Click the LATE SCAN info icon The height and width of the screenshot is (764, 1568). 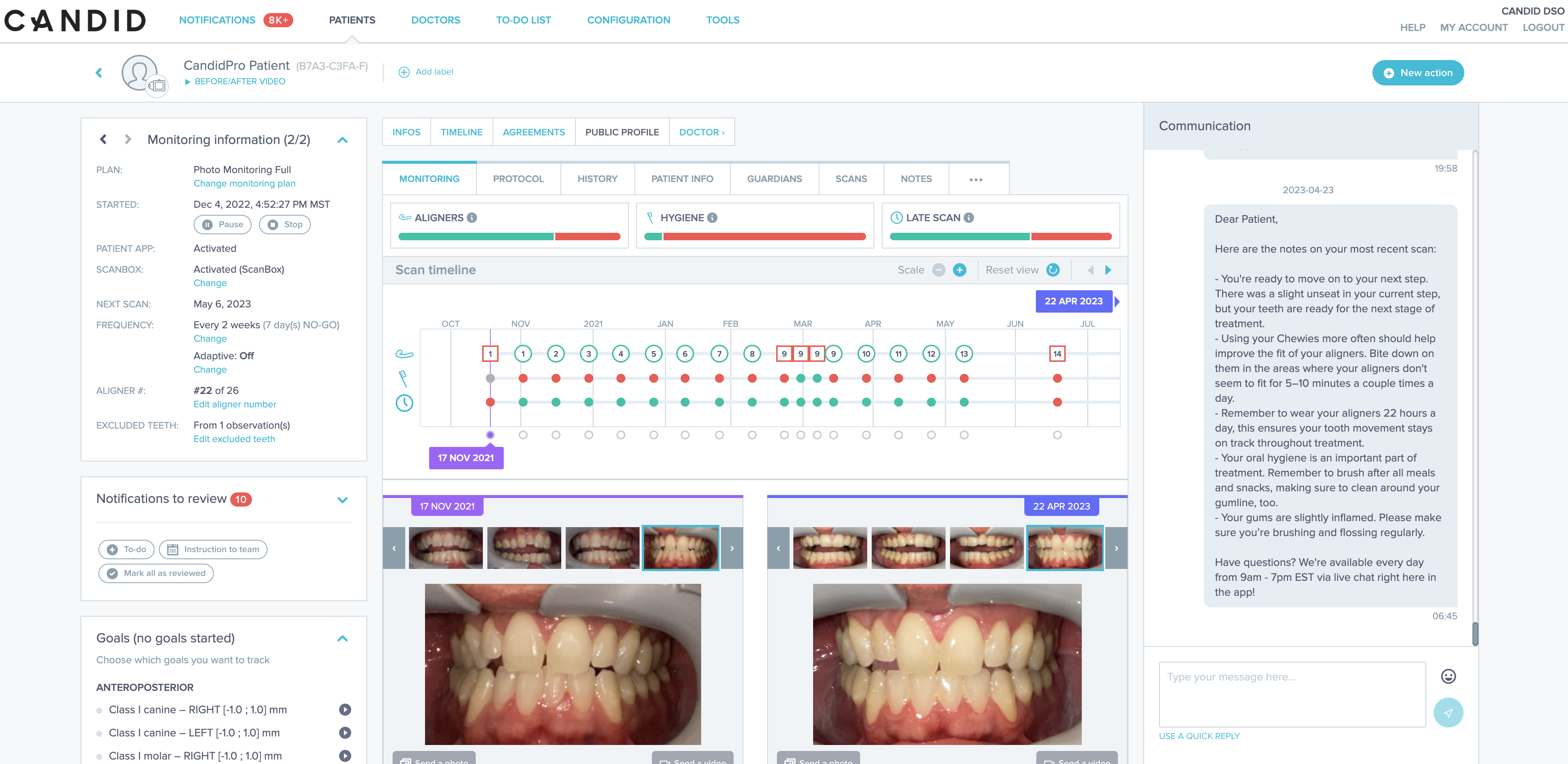(x=969, y=218)
